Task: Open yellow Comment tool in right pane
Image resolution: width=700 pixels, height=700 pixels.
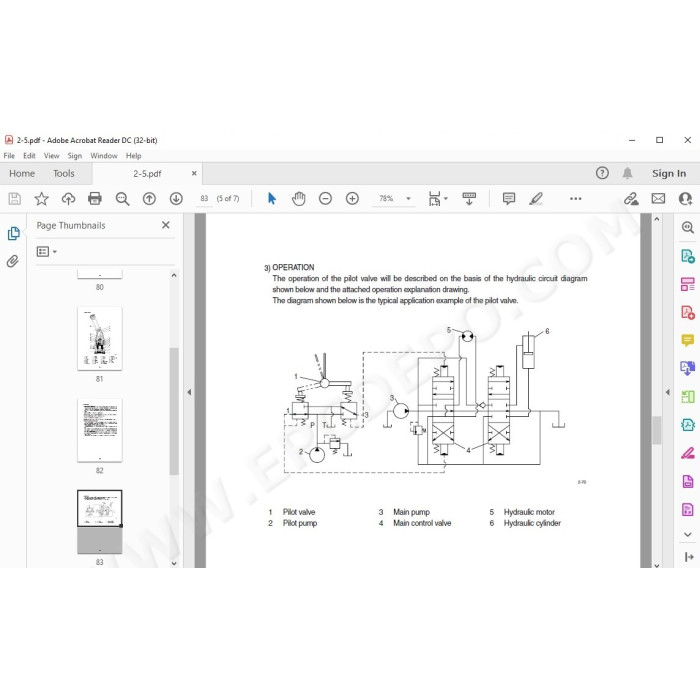Action: click(688, 341)
